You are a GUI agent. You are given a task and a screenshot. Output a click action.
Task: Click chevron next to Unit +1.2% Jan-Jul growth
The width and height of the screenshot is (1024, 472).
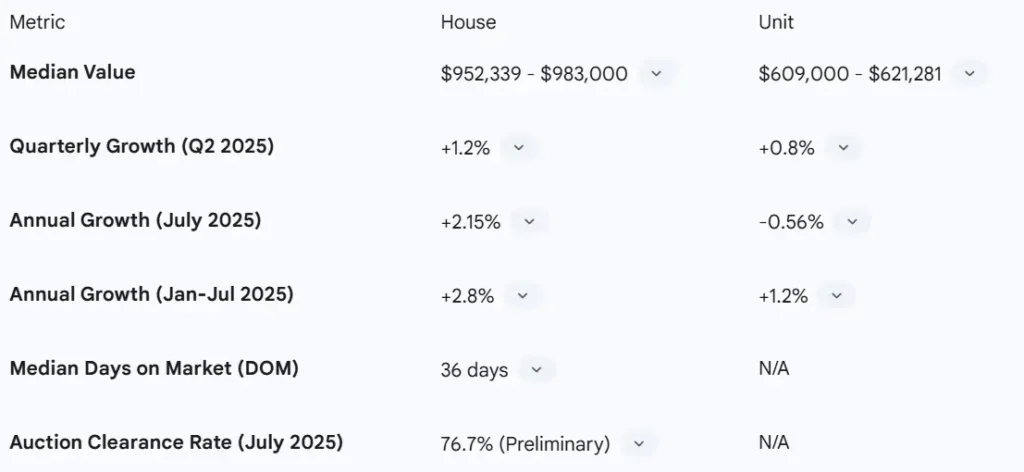coord(836,296)
